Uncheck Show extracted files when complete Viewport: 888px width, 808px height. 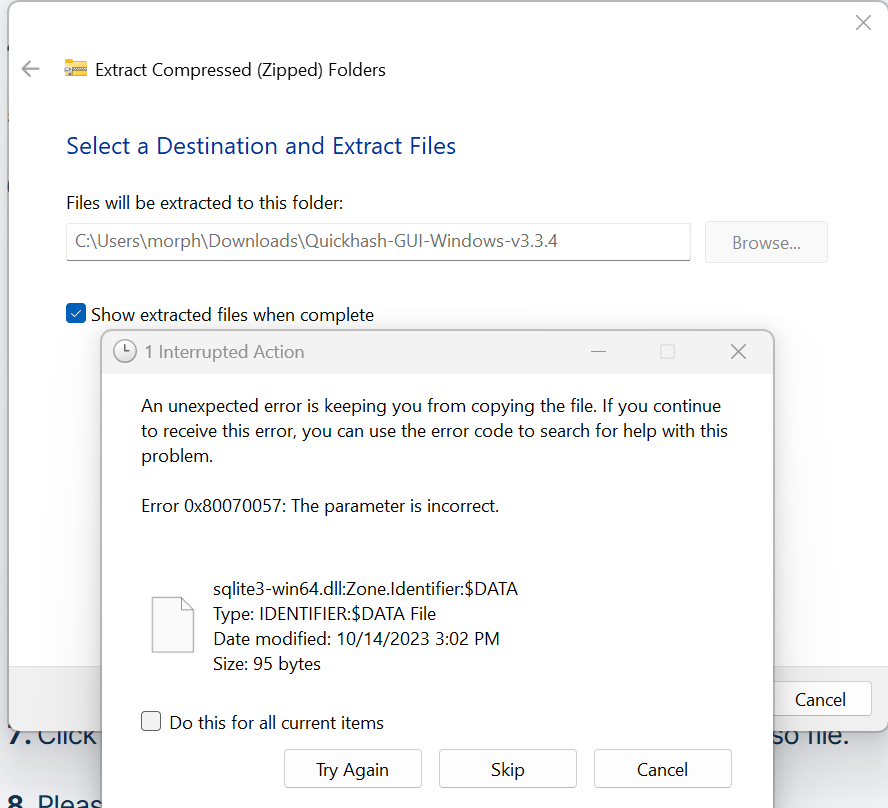pos(76,314)
